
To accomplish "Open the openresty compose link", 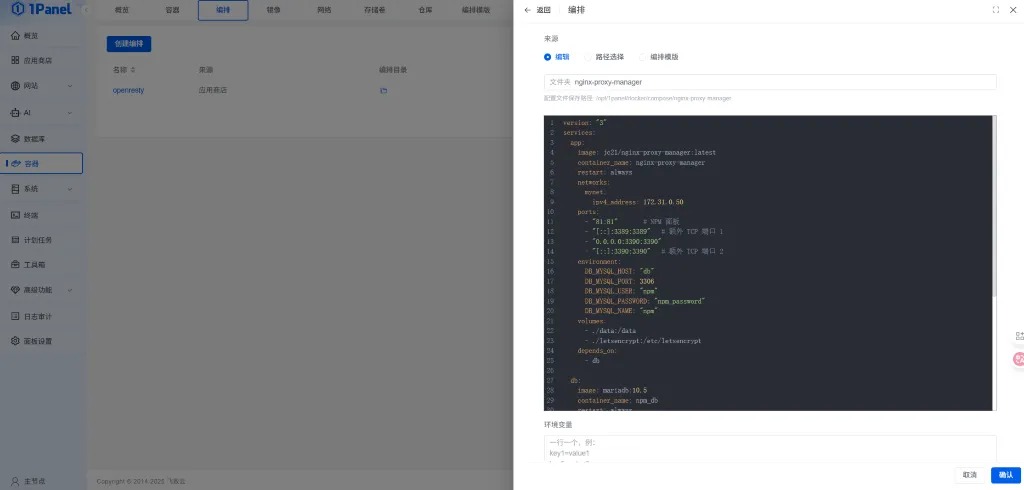I will coord(128,90).
